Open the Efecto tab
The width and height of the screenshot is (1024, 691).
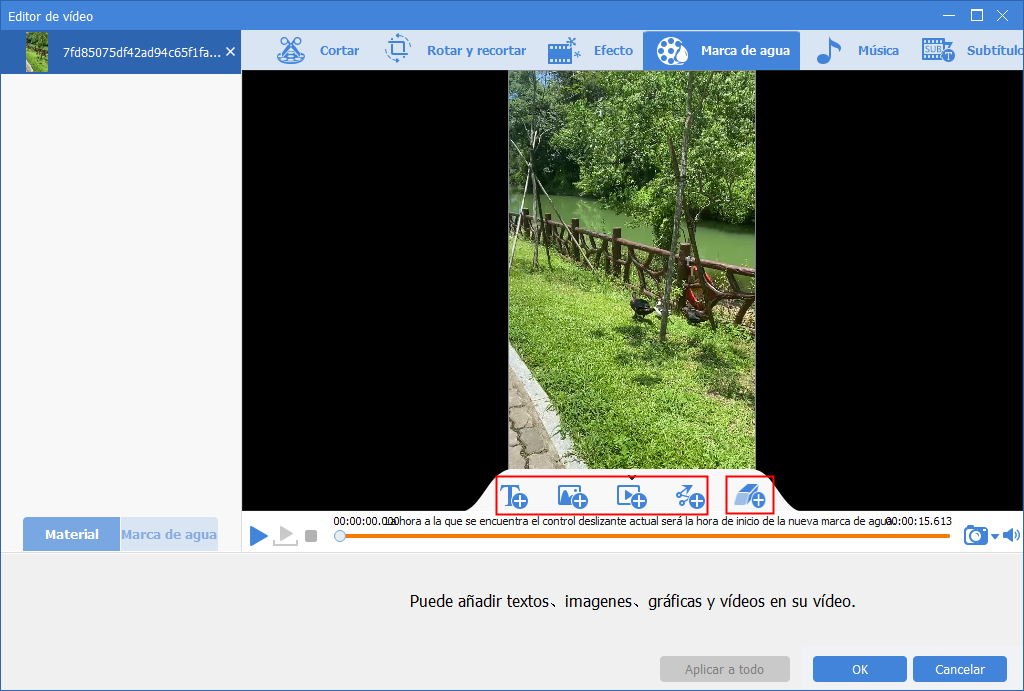point(590,50)
